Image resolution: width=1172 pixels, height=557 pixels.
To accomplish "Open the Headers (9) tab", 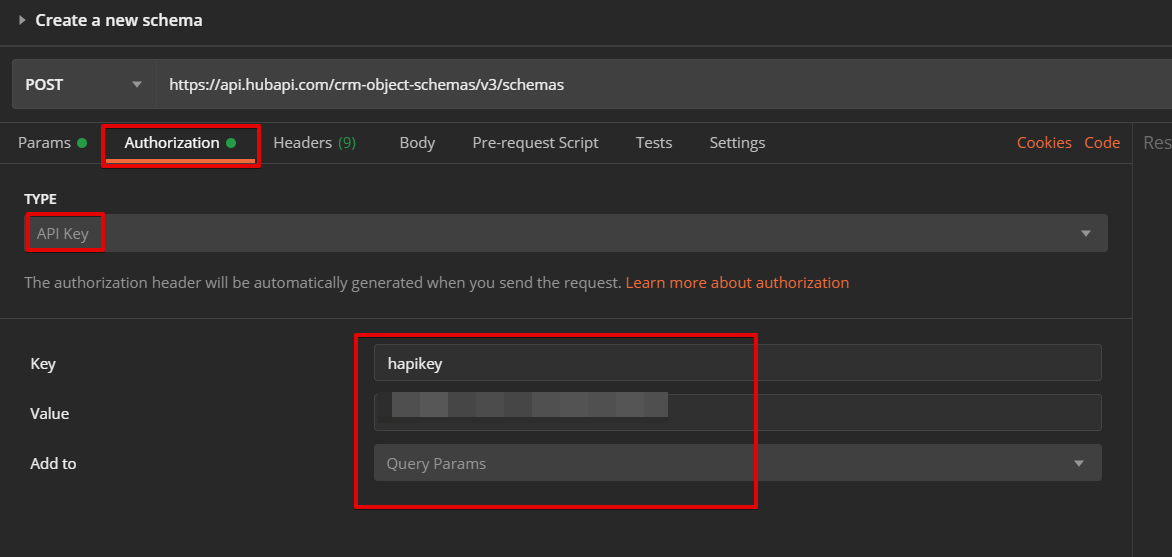I will (314, 143).
